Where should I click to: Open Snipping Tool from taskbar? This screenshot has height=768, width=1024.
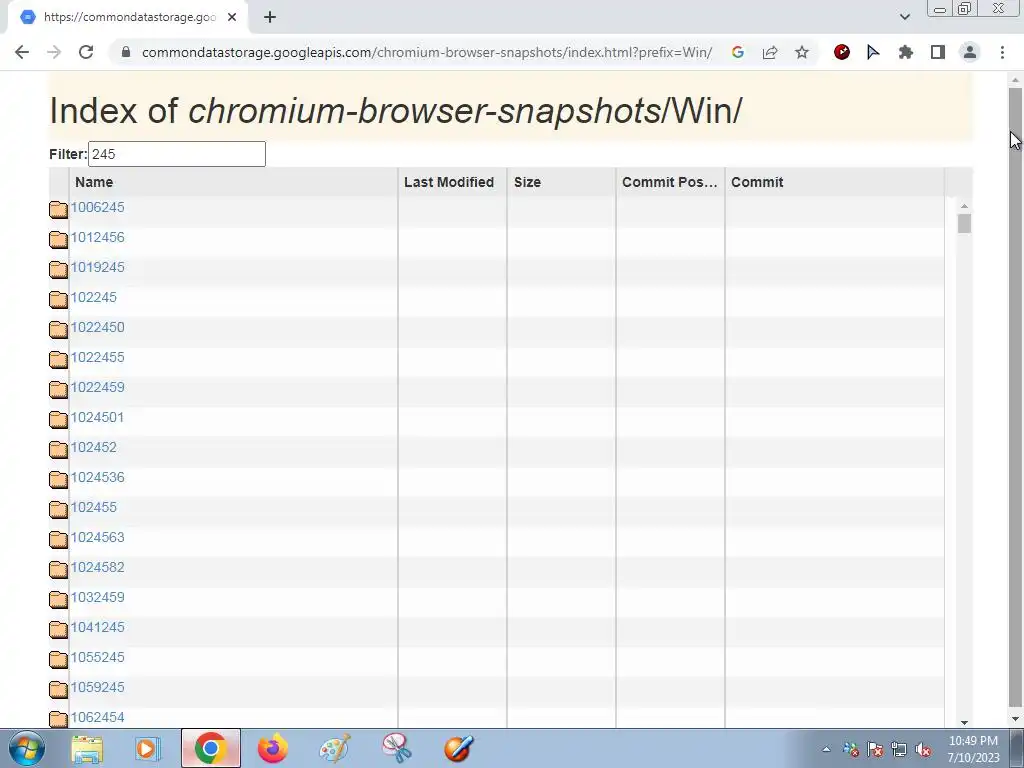tap(396, 748)
